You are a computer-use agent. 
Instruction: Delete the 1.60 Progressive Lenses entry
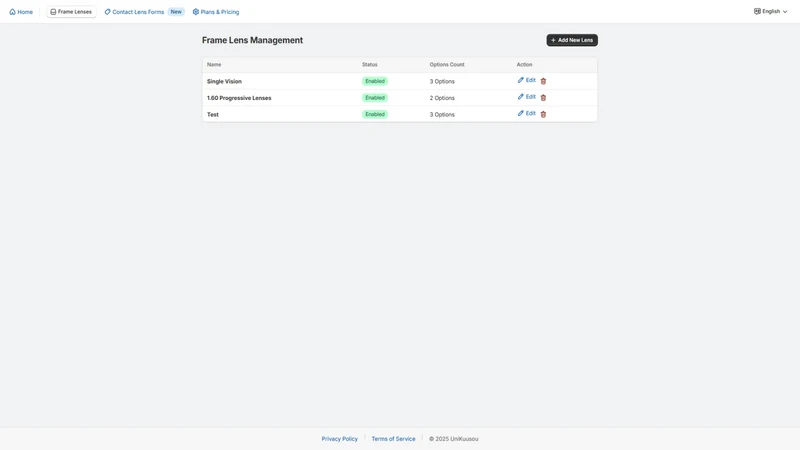543,97
